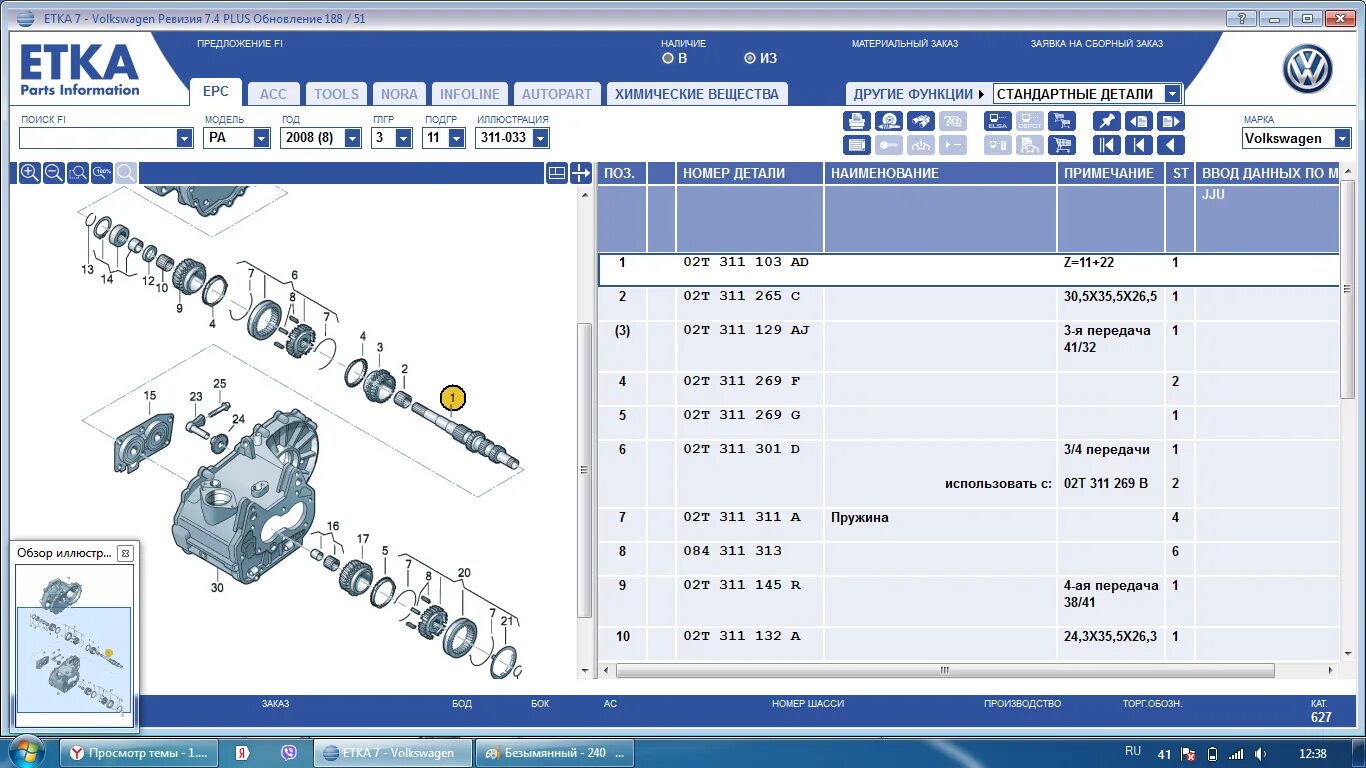1366x768 pixels.
Task: Switch to the ACC tab
Action: pos(273,94)
